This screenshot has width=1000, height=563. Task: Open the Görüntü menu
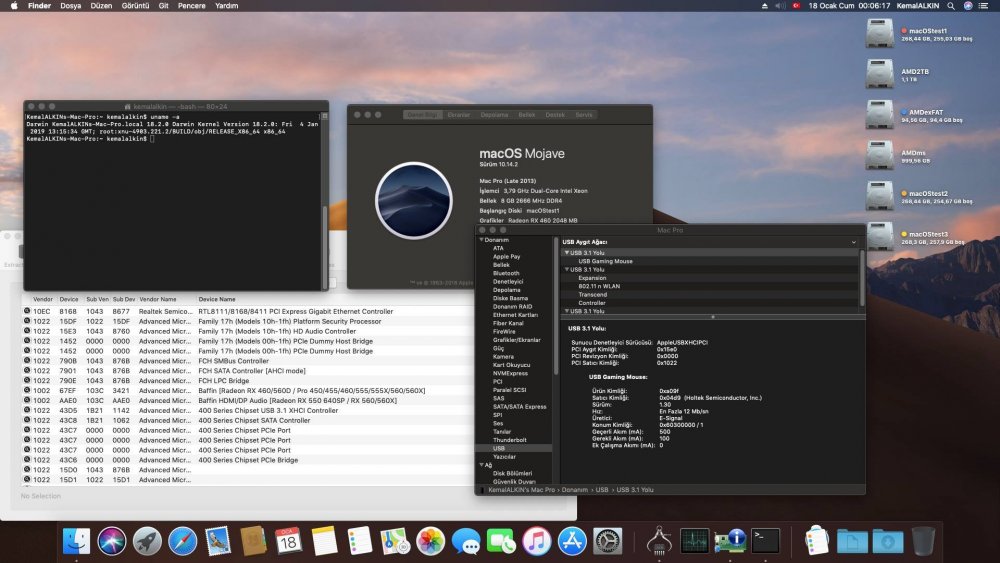tap(135, 6)
